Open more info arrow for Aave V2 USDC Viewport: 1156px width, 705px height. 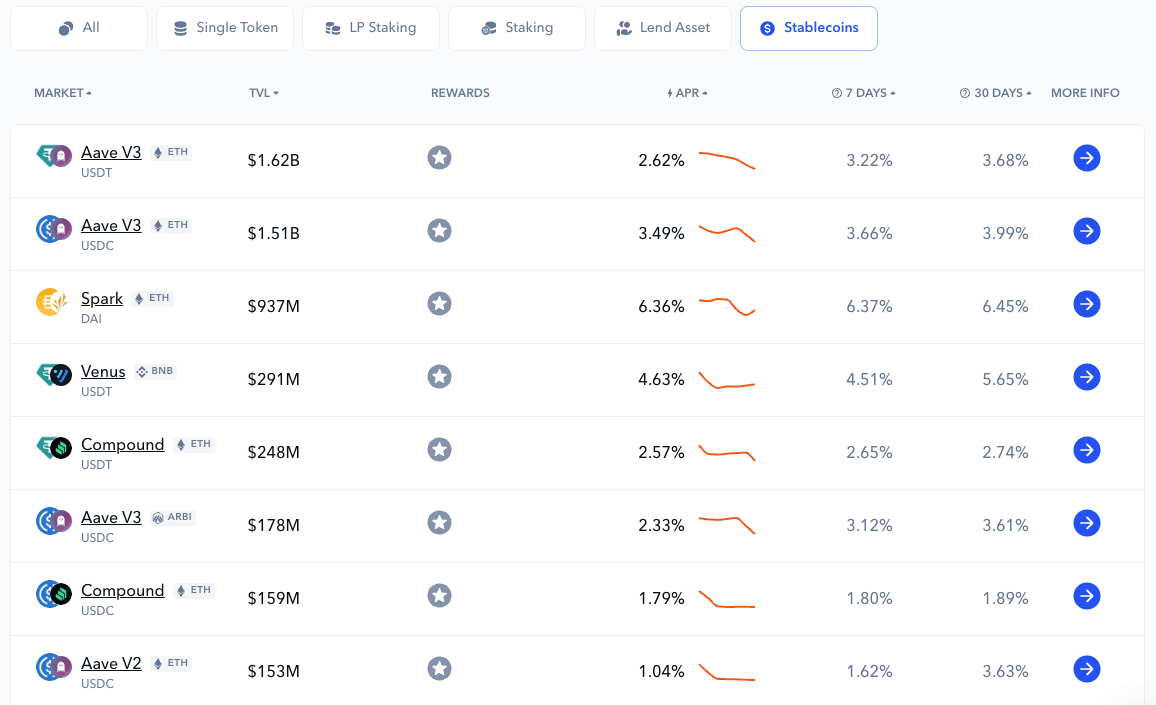[x=1087, y=669]
